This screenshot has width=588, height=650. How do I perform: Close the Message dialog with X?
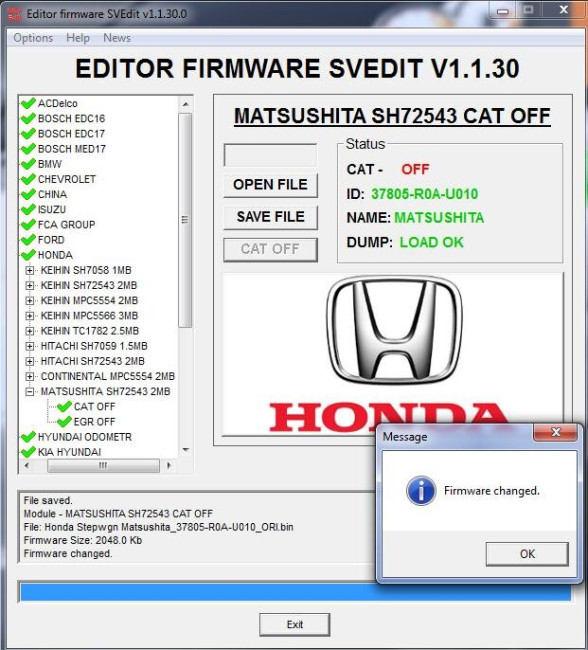pos(556,432)
